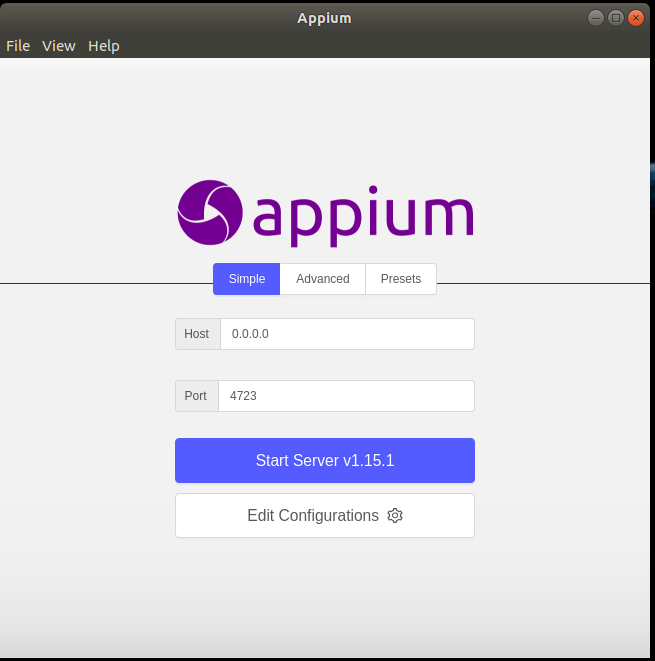Image resolution: width=655 pixels, height=661 pixels.
Task: Start Server v1.15.1
Action: pyautogui.click(x=325, y=460)
